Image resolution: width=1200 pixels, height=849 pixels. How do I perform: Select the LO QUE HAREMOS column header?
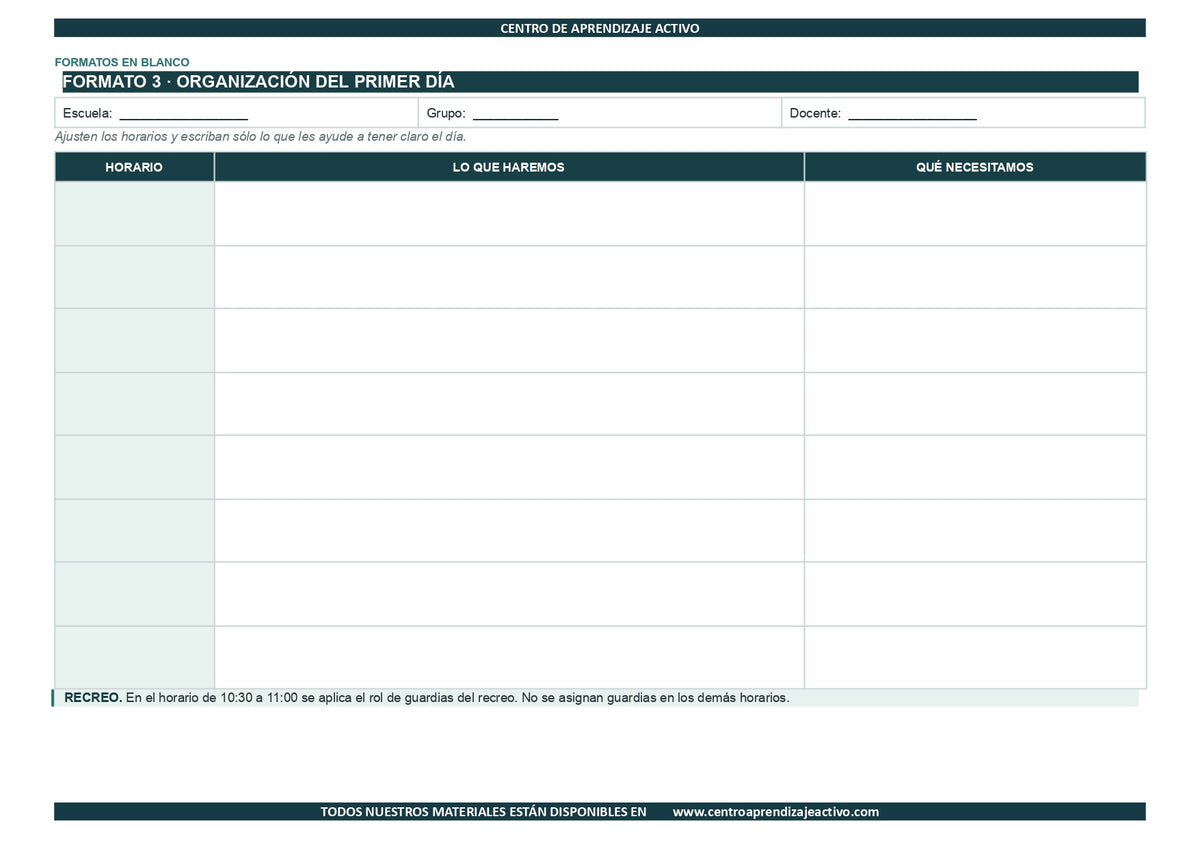pyautogui.click(x=509, y=167)
